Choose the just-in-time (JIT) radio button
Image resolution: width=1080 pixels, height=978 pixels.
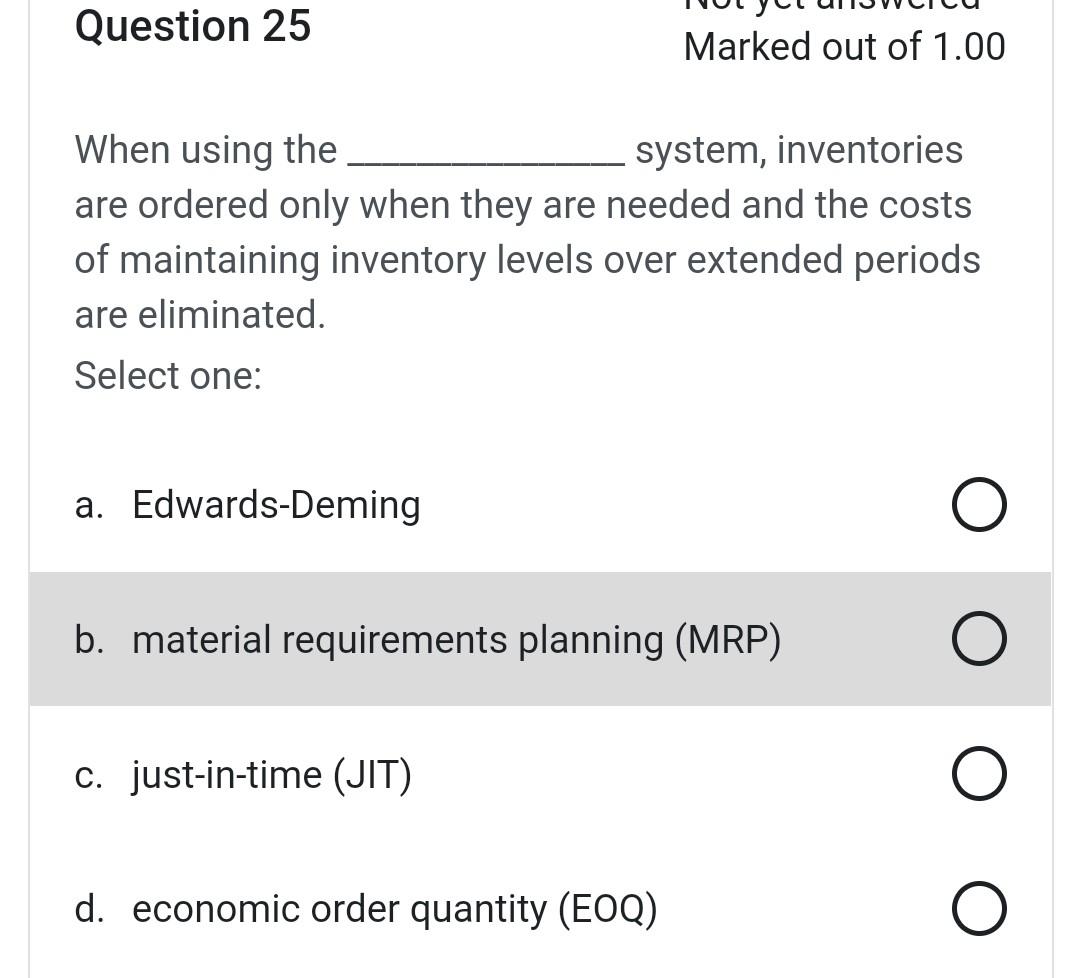[x=979, y=773]
